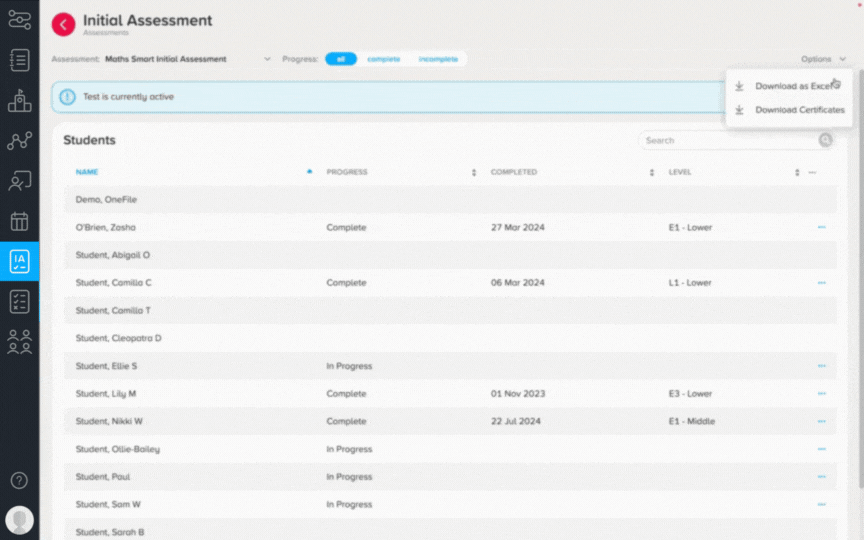Sort by the COMPLETED column arrows
Screen dimensions: 864x540
coord(652,172)
